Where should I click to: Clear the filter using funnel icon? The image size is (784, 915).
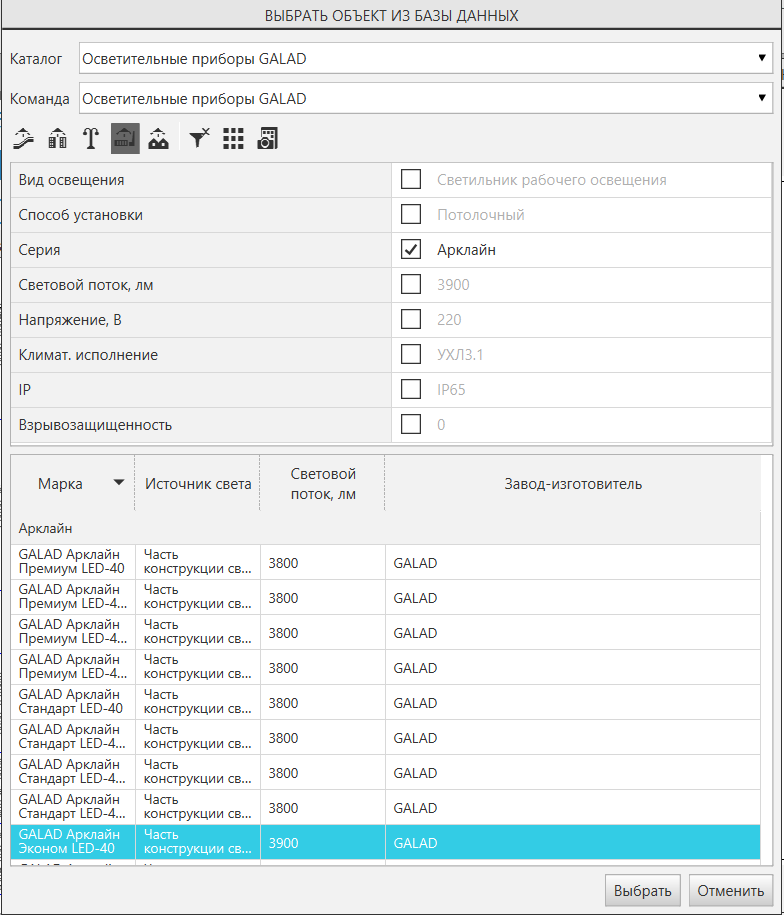[x=200, y=139]
